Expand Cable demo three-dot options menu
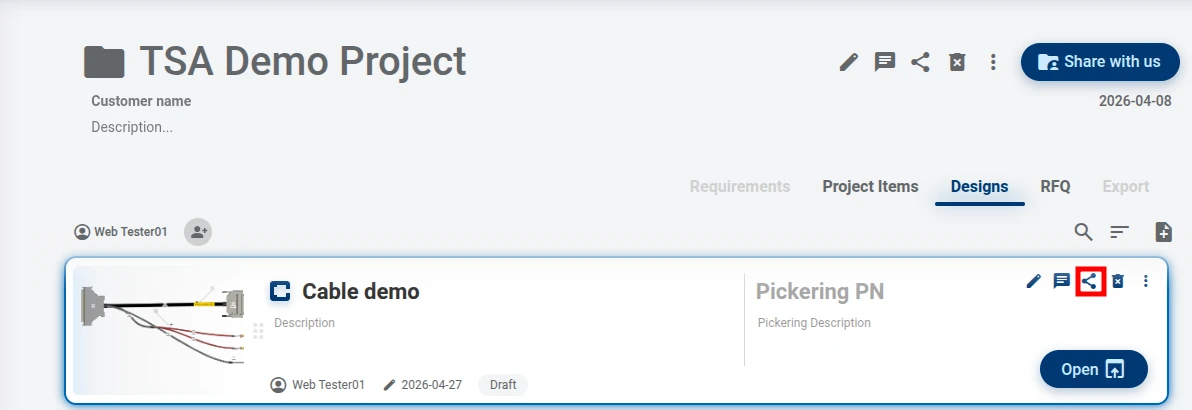 click(x=1146, y=281)
